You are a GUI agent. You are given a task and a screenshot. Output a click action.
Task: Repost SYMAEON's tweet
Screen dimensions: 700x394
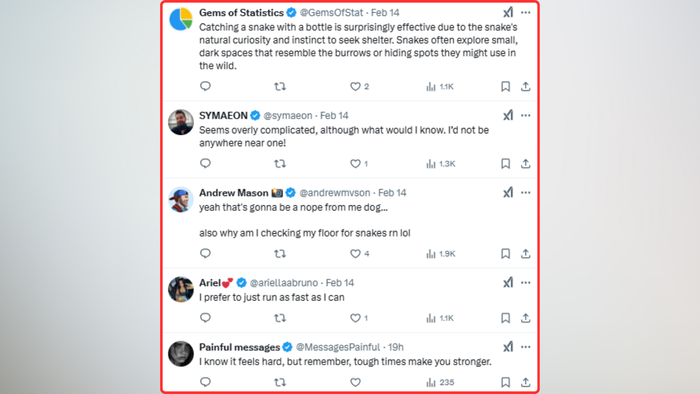coord(280,164)
